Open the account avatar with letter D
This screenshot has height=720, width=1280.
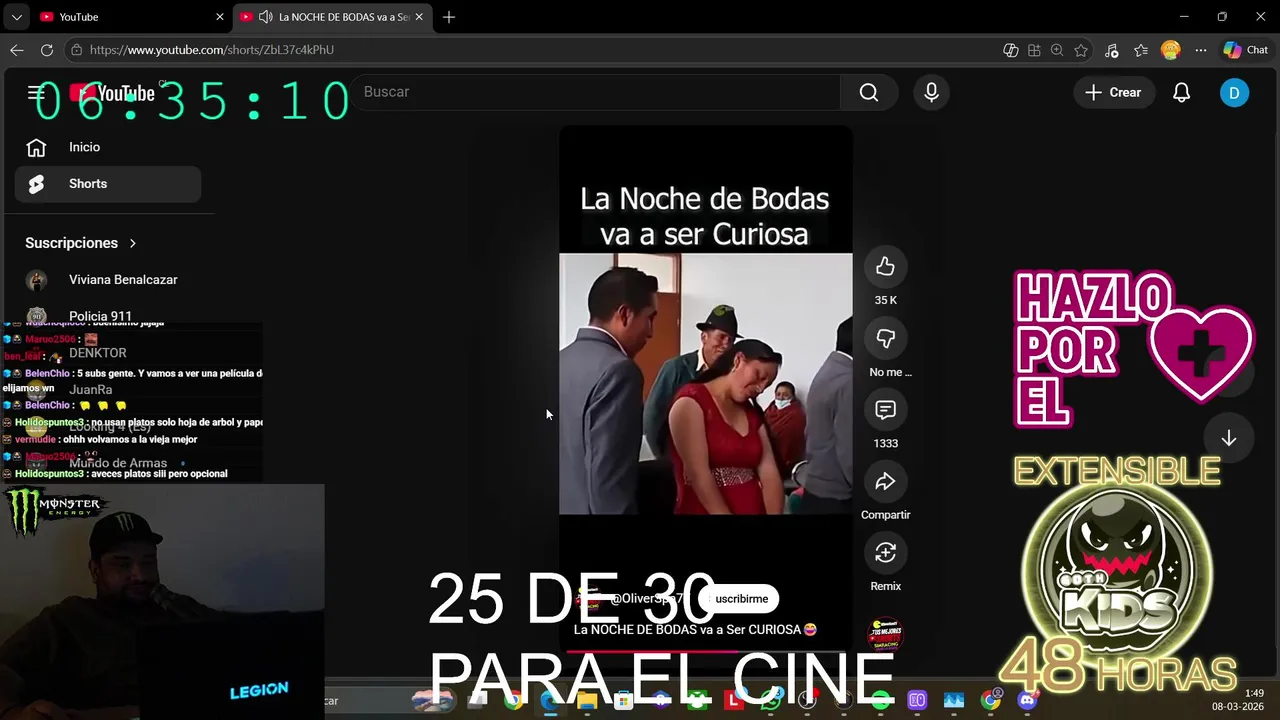point(1234,92)
